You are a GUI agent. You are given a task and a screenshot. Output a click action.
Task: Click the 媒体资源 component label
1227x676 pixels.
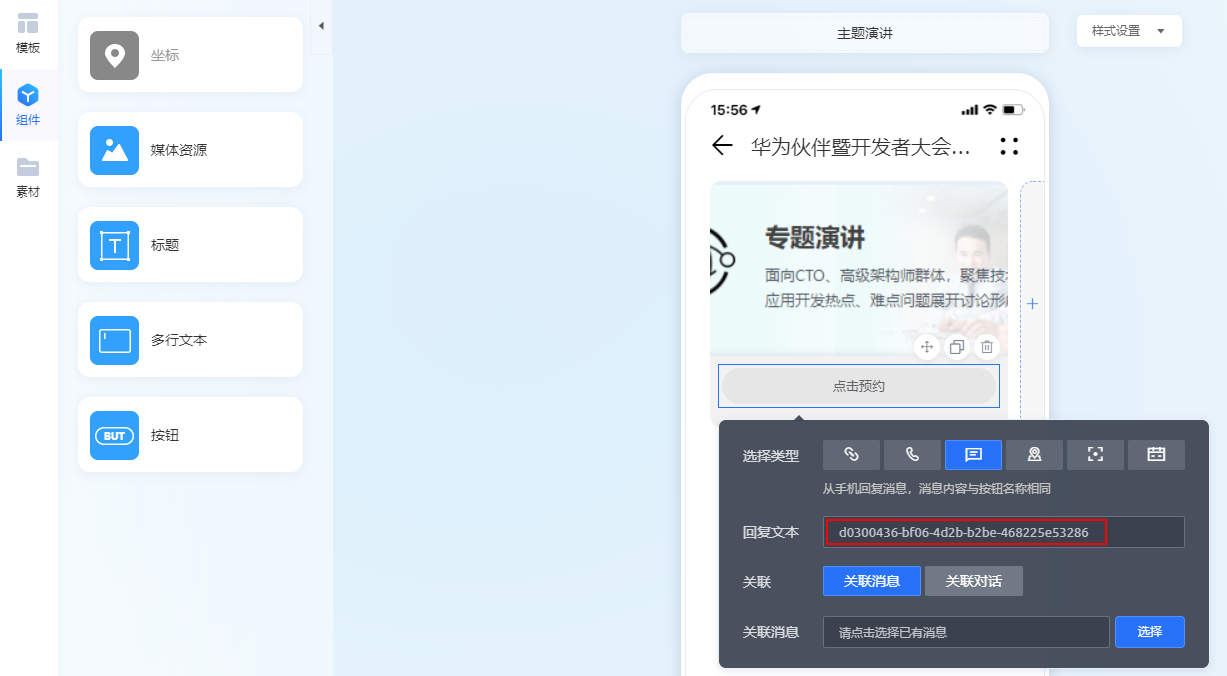click(x=179, y=150)
